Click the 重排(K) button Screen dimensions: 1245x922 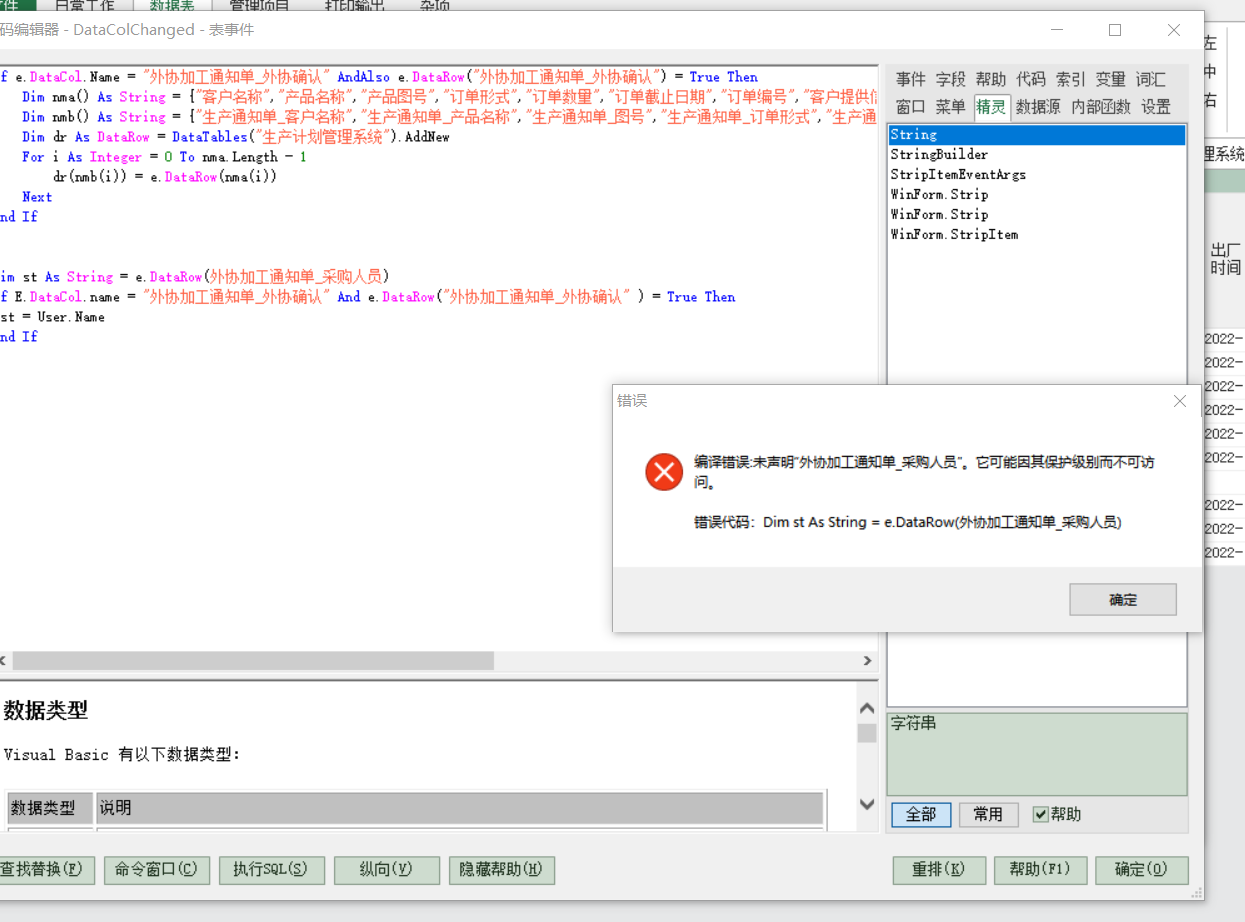[939, 869]
